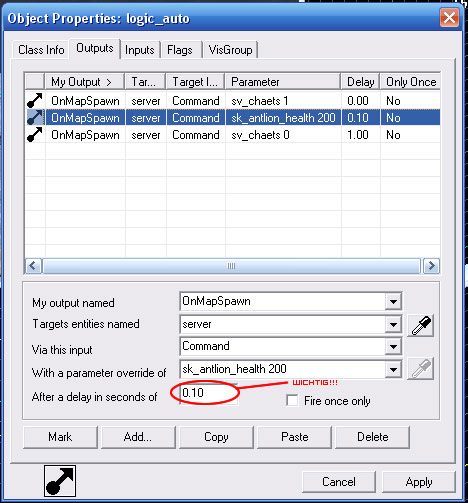Screen dimensions: 468x503
Task: Click the Apply button
Action: 419,482
